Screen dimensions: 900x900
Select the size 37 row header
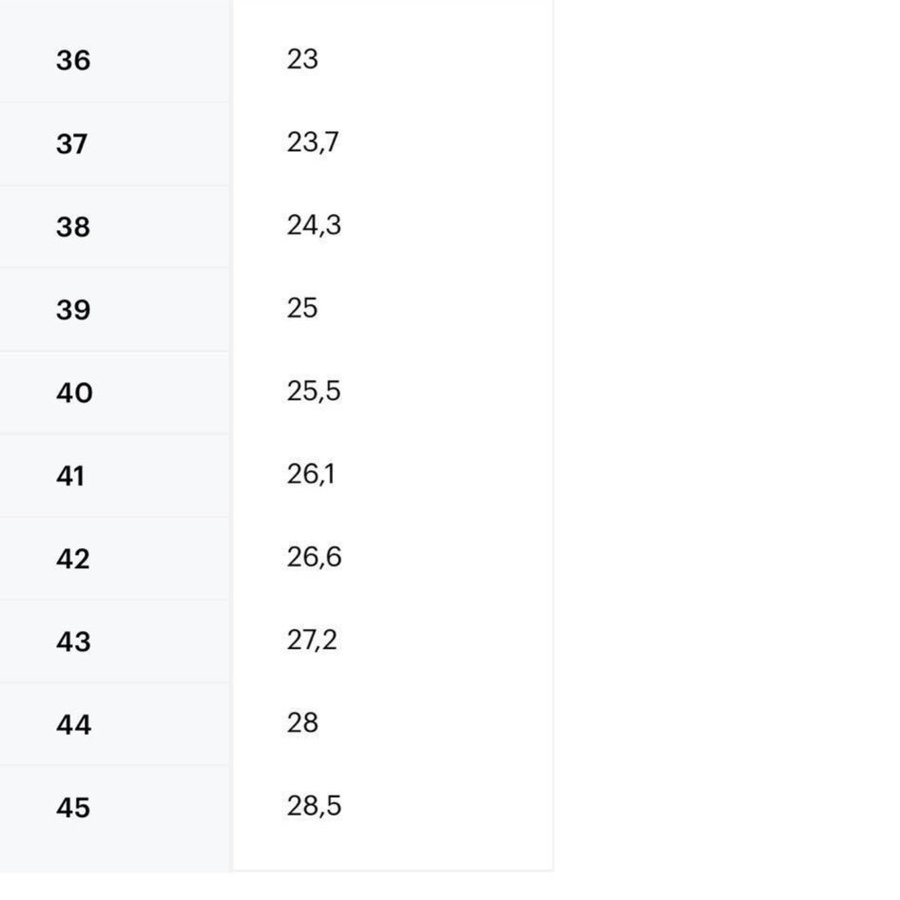coord(72,144)
